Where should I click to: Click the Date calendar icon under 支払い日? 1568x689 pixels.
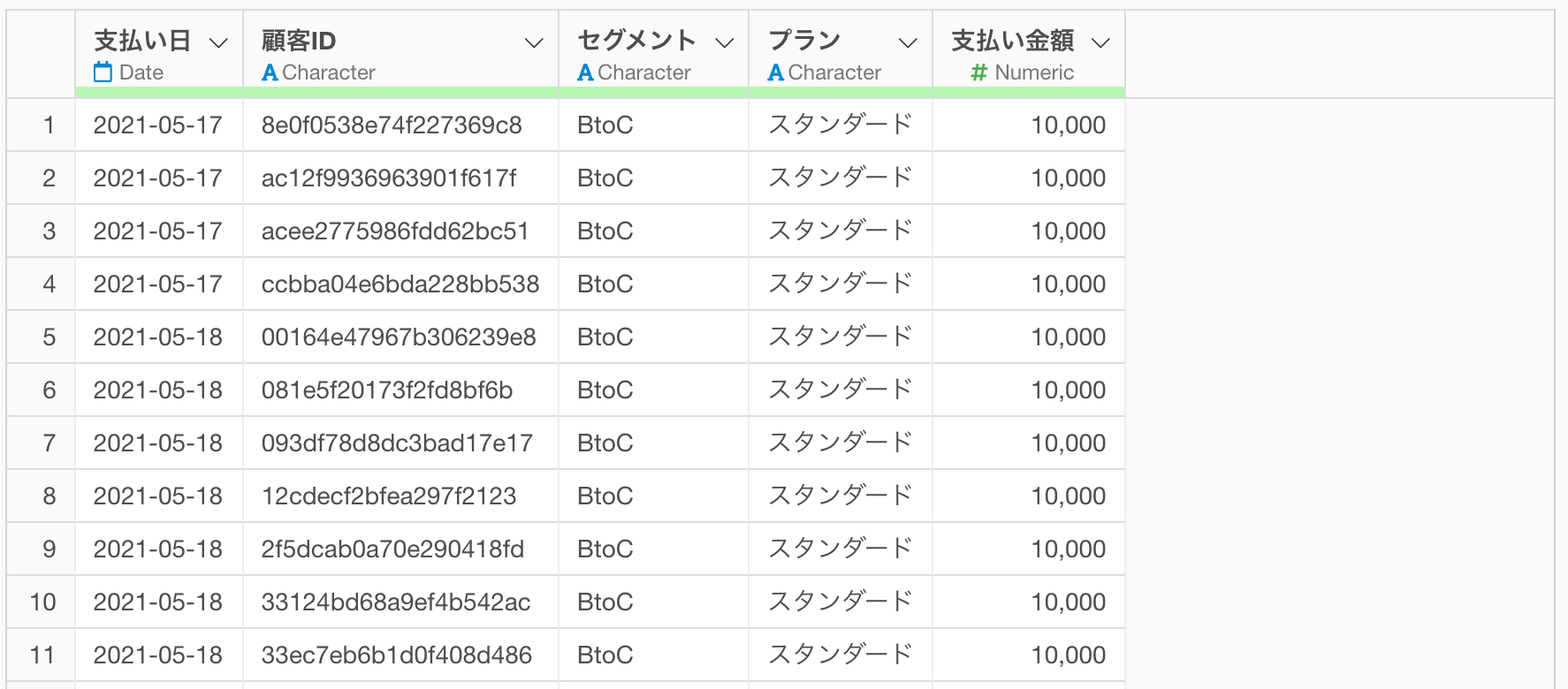click(103, 72)
